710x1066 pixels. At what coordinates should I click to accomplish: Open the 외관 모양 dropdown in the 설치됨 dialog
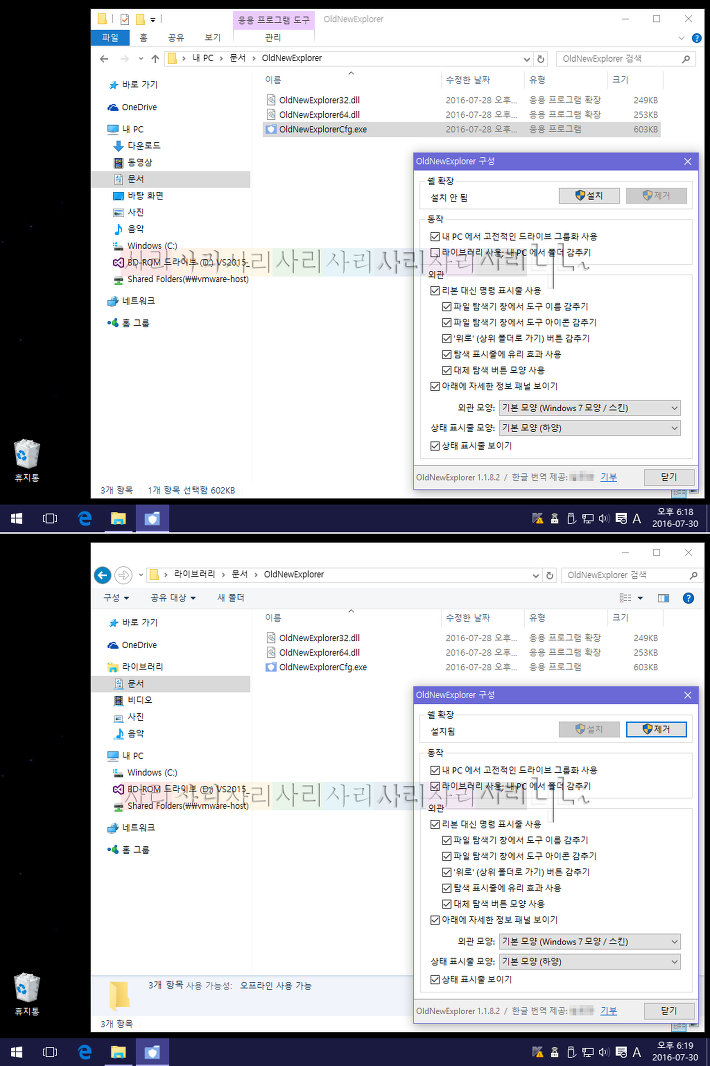[590, 942]
